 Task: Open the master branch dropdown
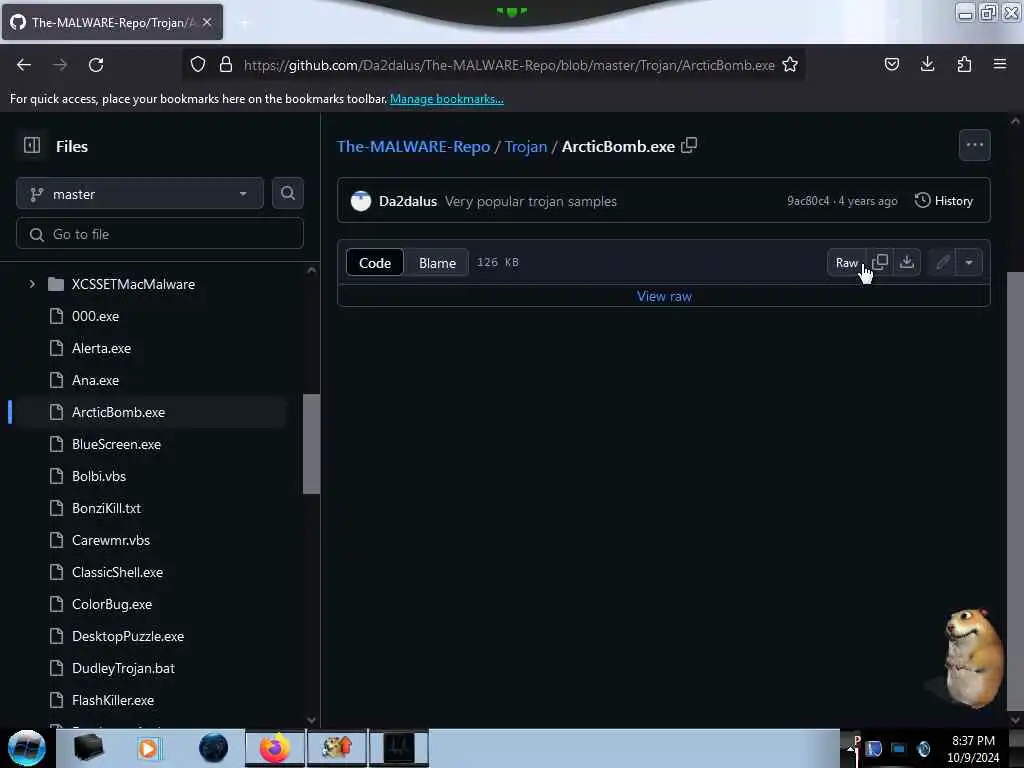[x=140, y=194]
